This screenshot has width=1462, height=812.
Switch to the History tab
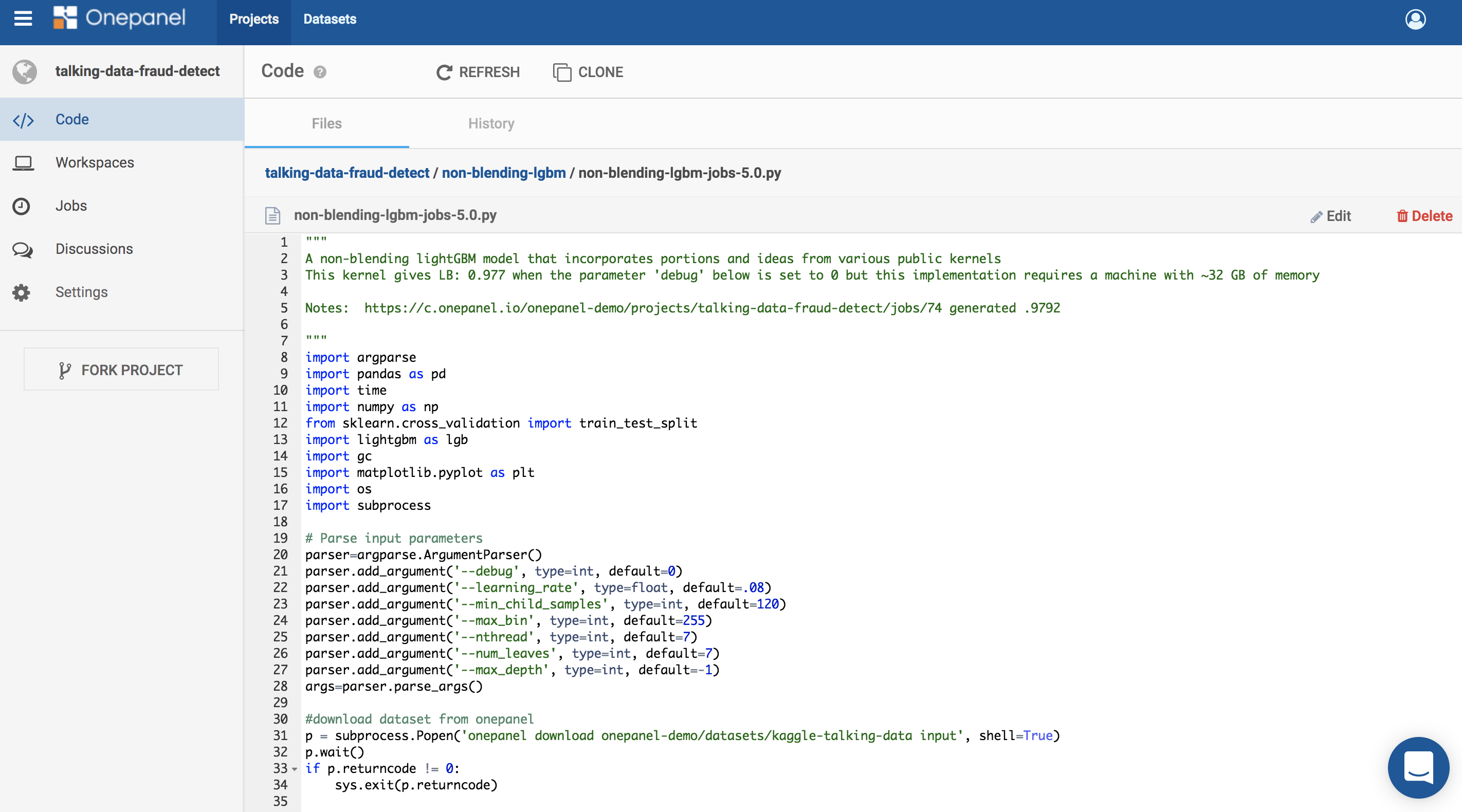tap(491, 124)
